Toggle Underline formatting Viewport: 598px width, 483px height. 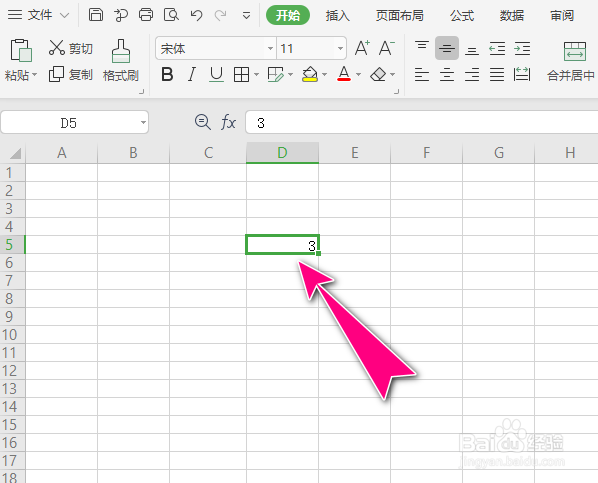coord(217,74)
